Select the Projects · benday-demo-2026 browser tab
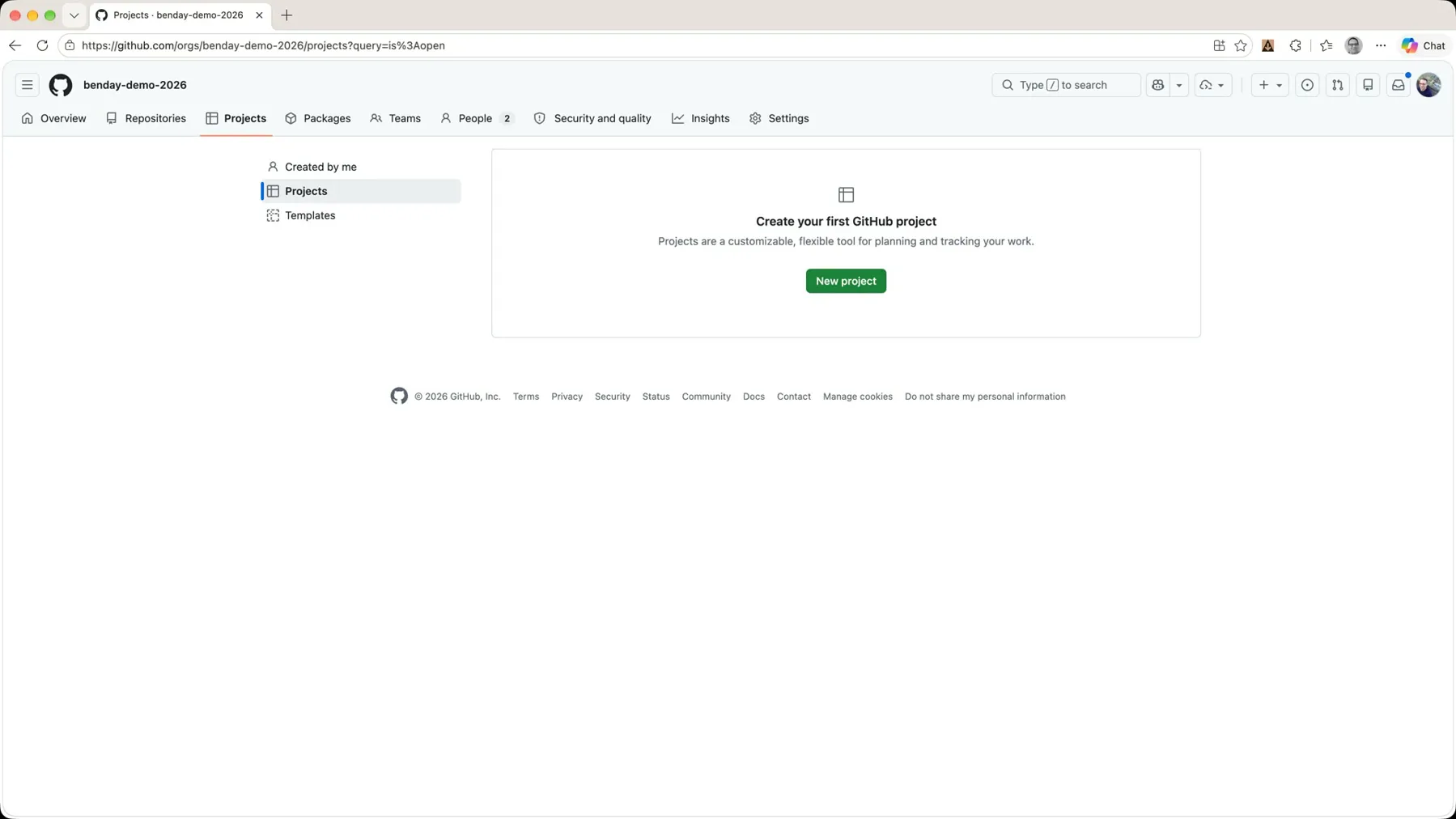The width and height of the screenshot is (1456, 819). click(x=180, y=15)
